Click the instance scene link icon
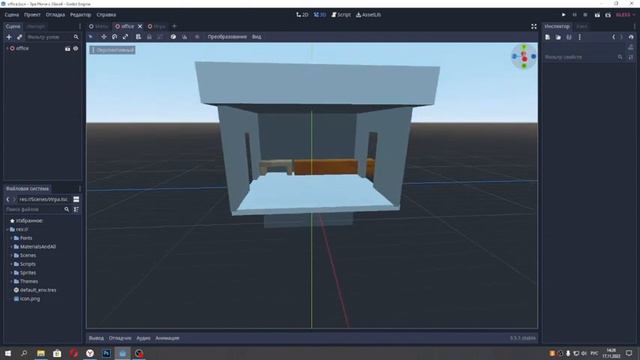 (x=19, y=37)
